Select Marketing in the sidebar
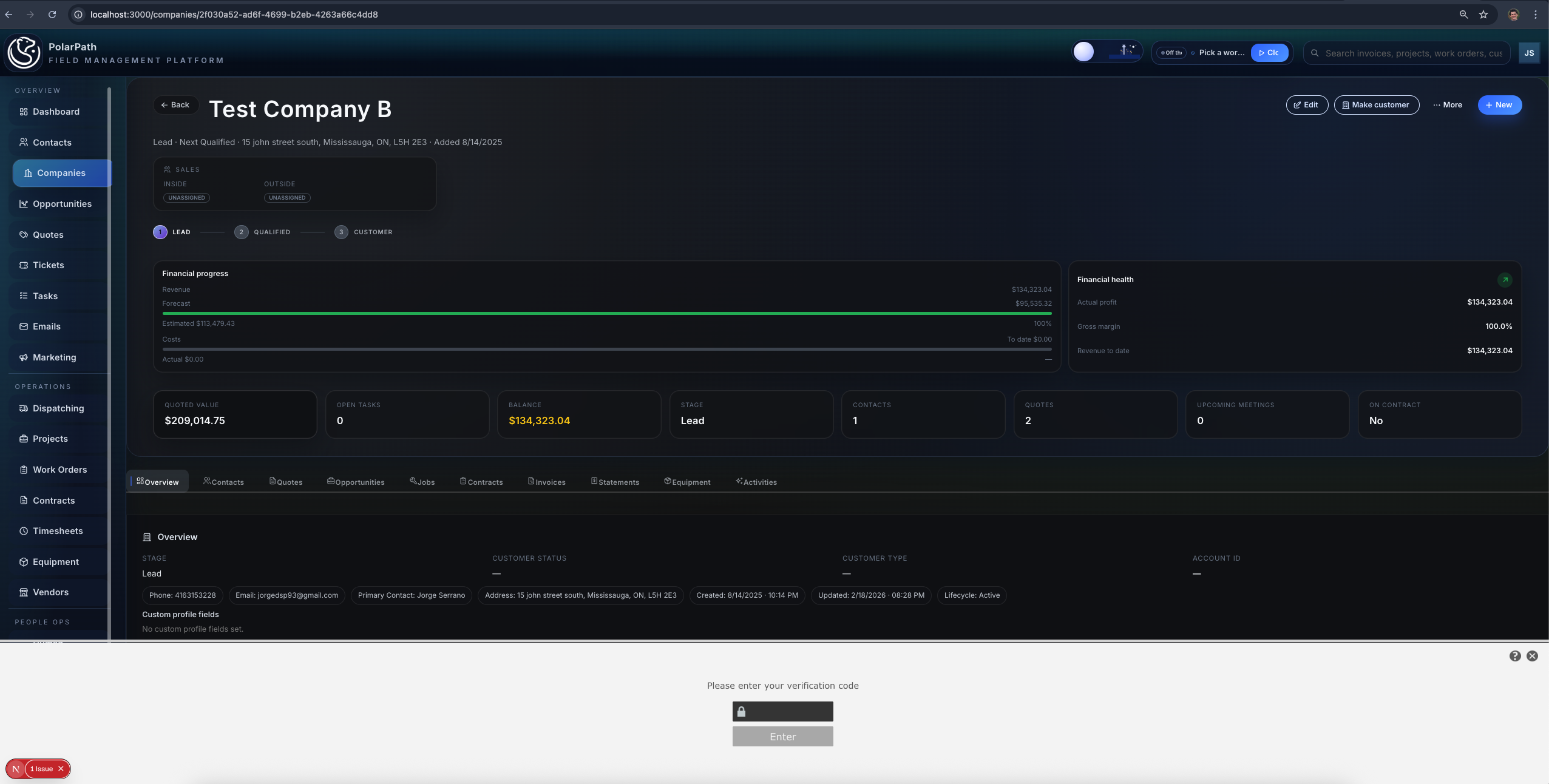The image size is (1549, 784). pyautogui.click(x=54, y=357)
